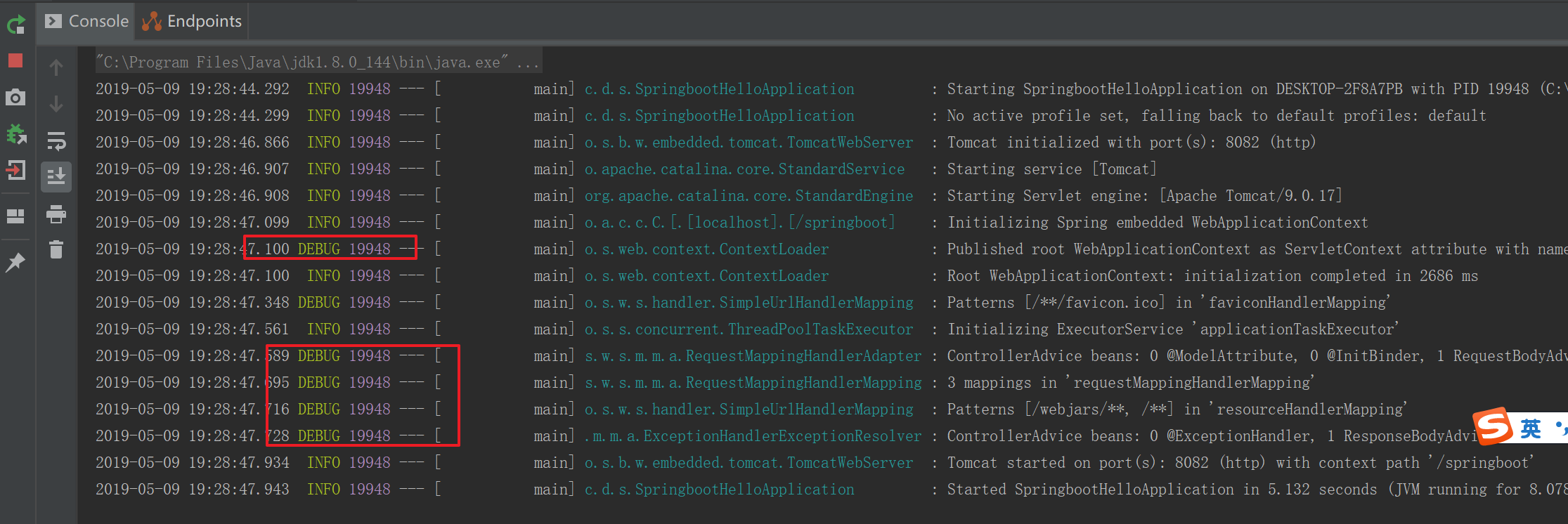Click the 'Published root WebApplicationContext' DEBUG message
The width and height of the screenshot is (1568, 524).
(1257, 249)
